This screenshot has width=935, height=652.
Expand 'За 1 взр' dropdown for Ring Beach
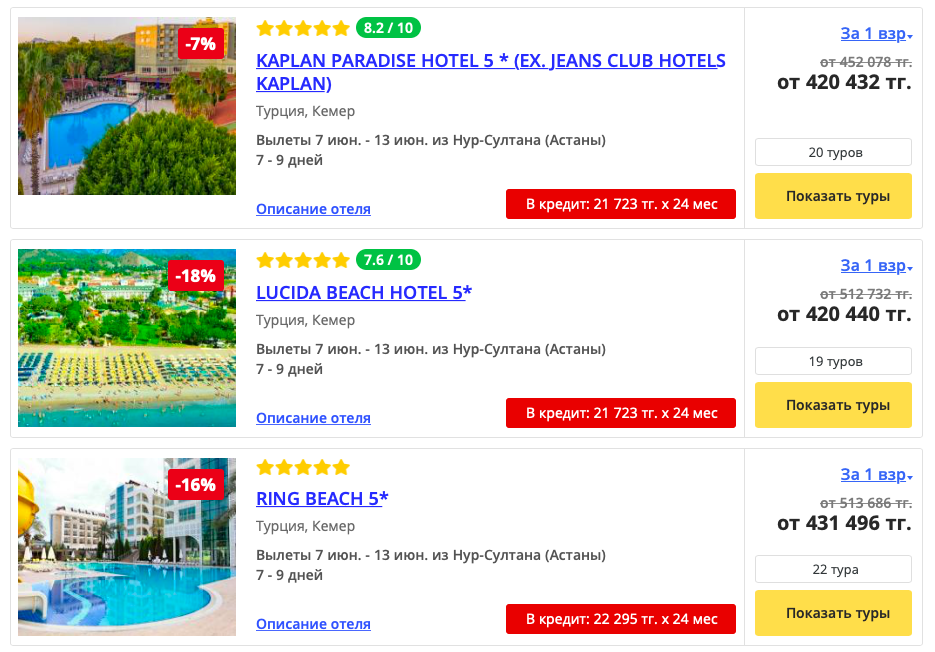click(x=875, y=475)
